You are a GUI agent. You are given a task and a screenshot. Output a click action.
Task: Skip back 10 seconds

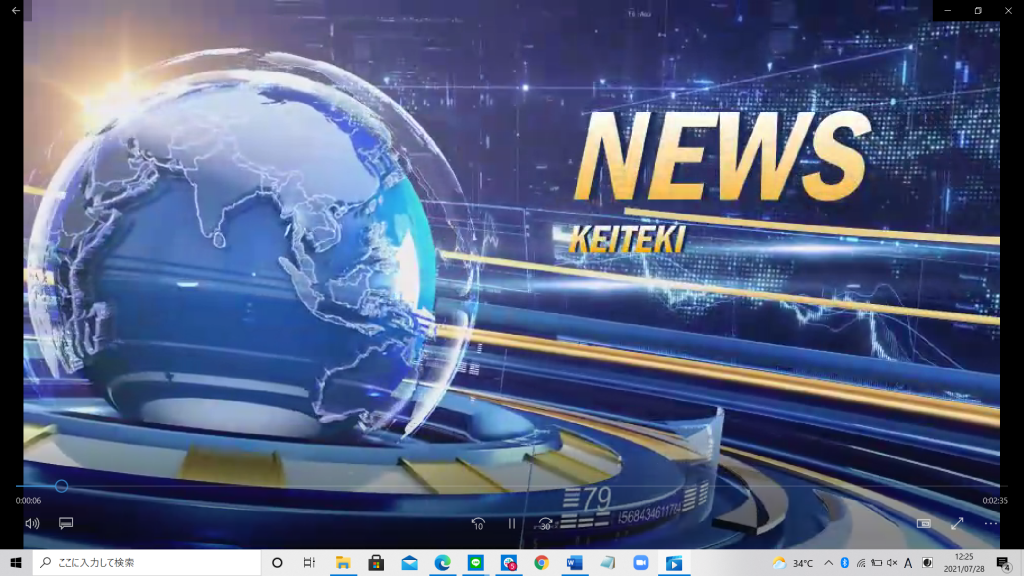[478, 523]
